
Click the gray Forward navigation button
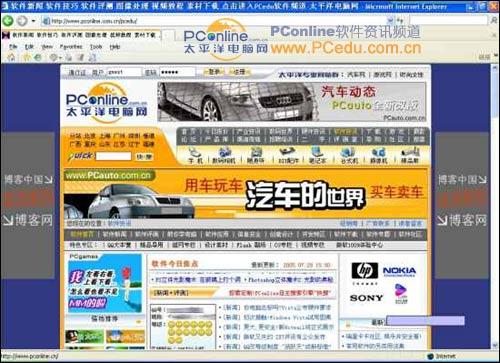[22, 21]
